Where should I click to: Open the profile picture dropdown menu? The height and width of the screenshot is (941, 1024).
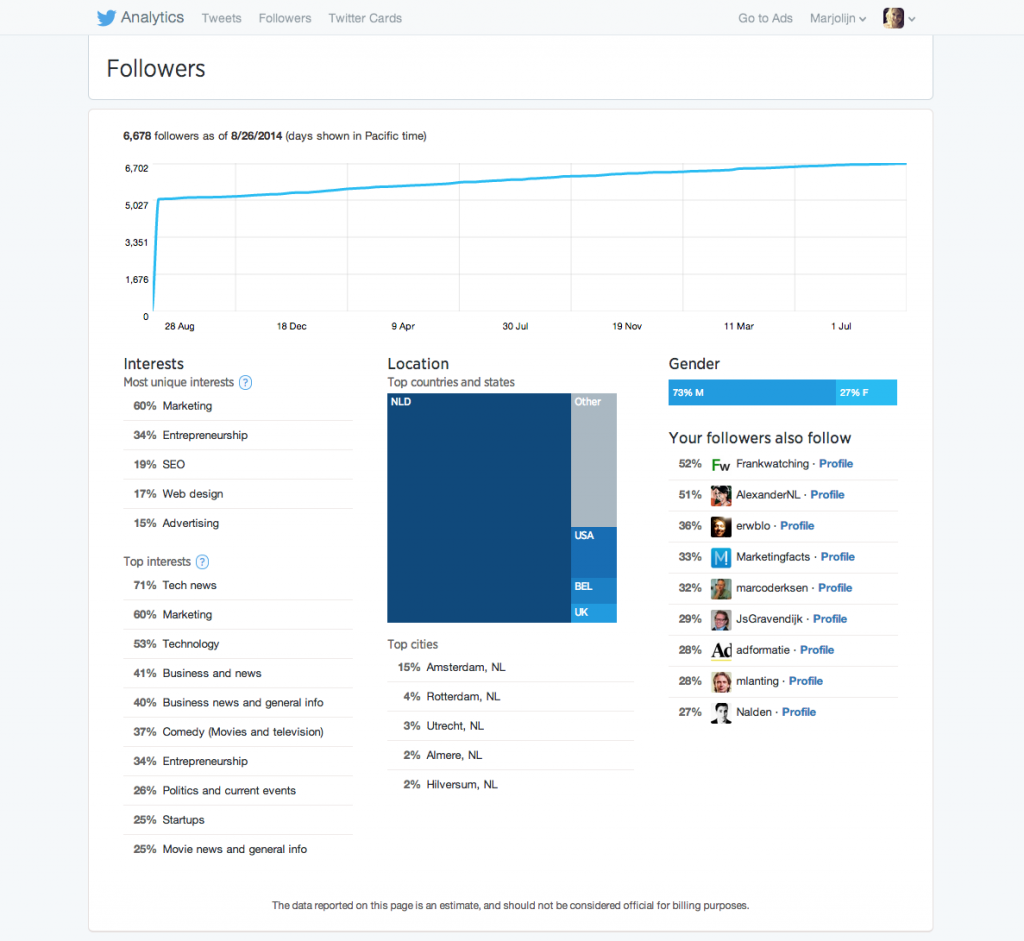(899, 18)
